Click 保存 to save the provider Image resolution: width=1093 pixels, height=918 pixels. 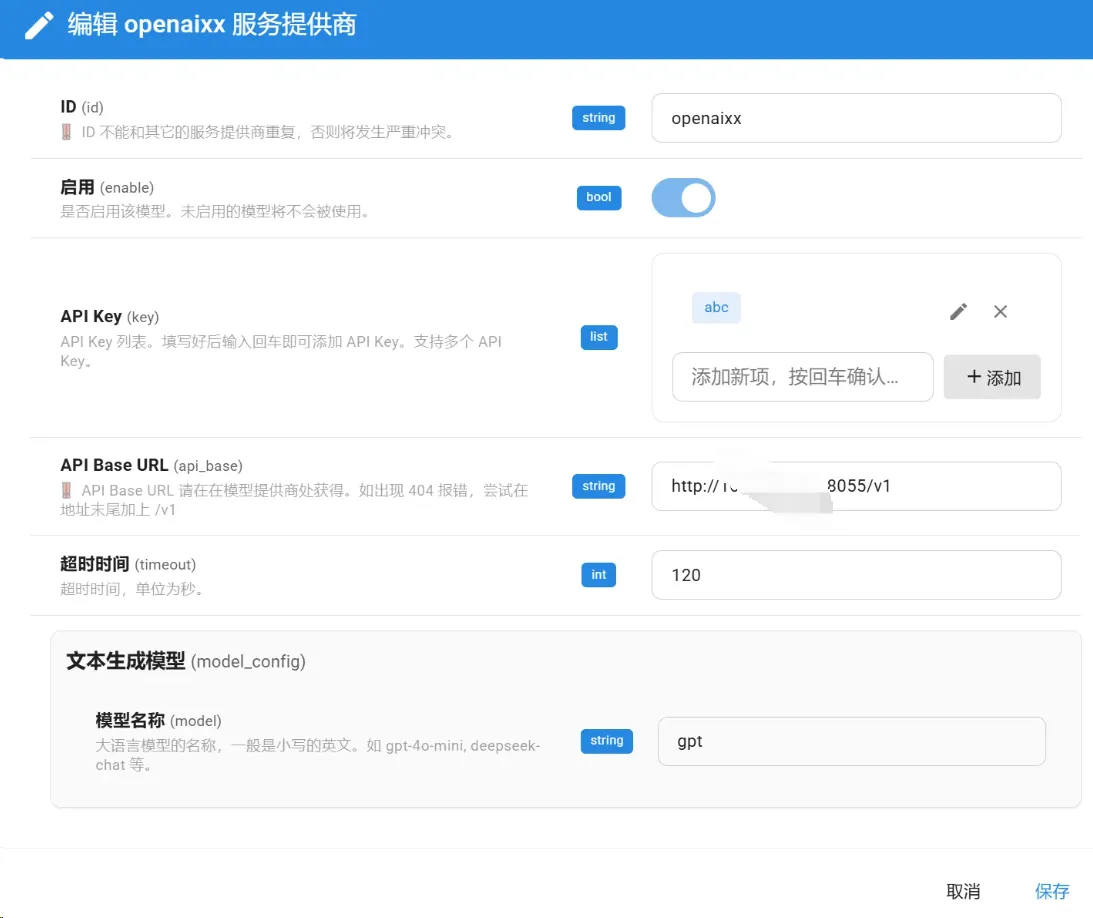(1052, 891)
